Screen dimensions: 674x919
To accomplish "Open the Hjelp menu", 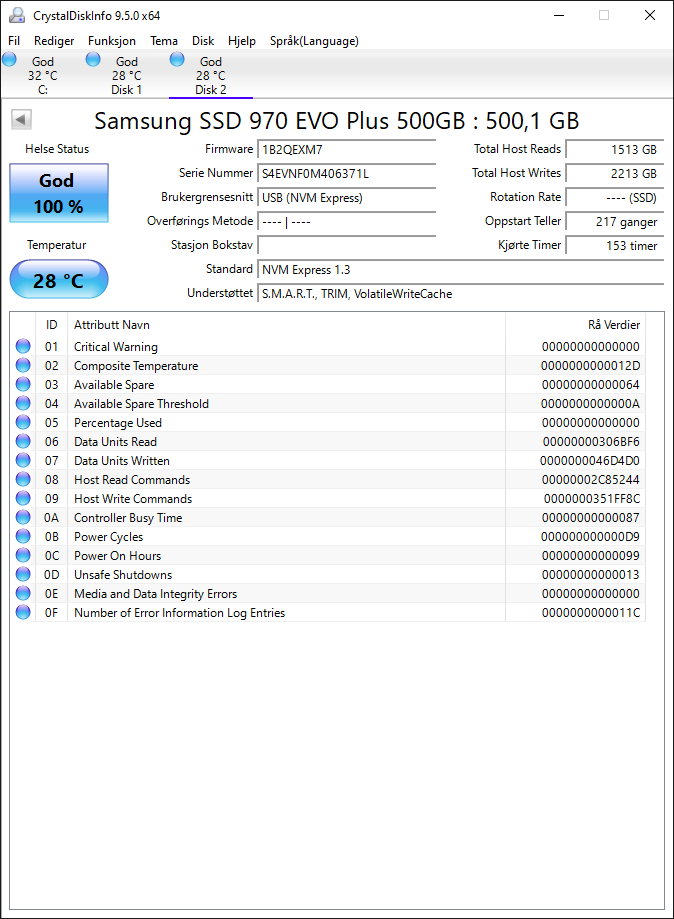I will coord(242,41).
